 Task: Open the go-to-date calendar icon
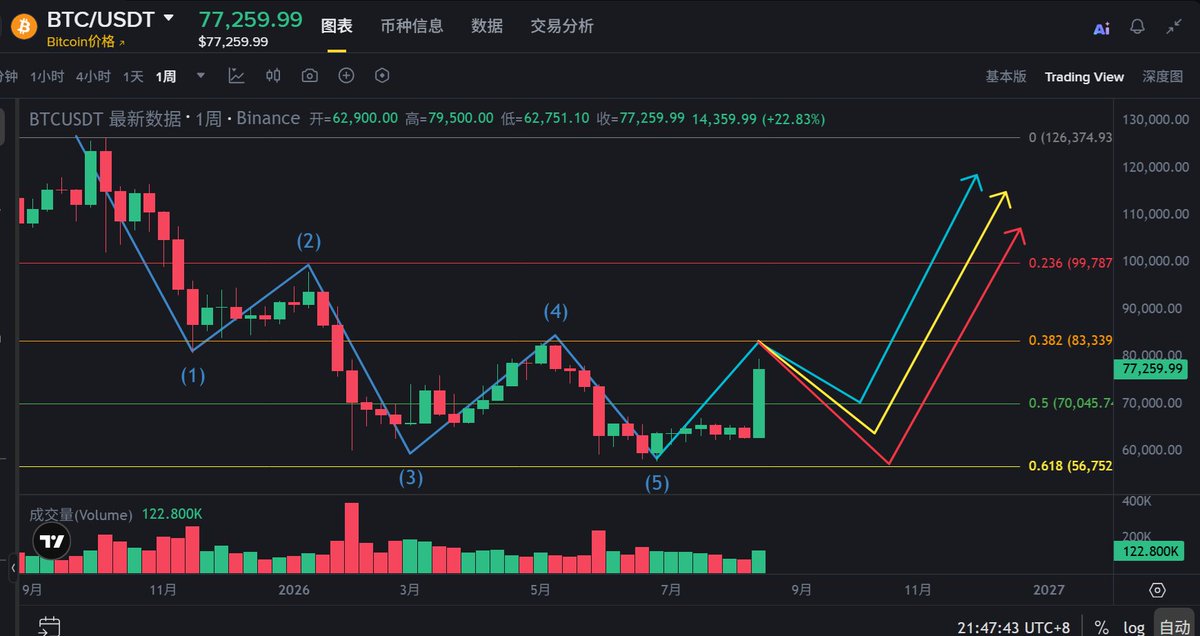tap(48, 627)
